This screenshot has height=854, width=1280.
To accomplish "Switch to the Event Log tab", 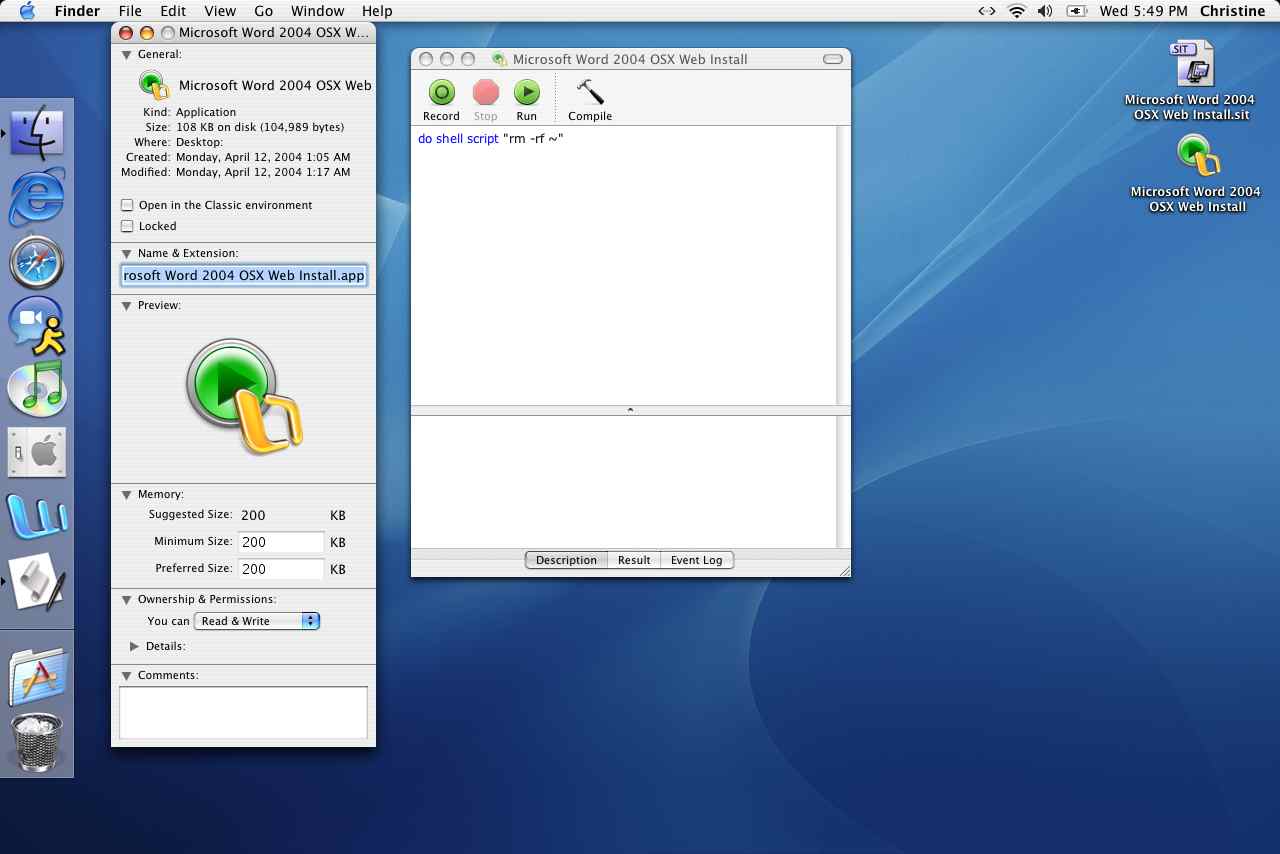I will click(696, 560).
